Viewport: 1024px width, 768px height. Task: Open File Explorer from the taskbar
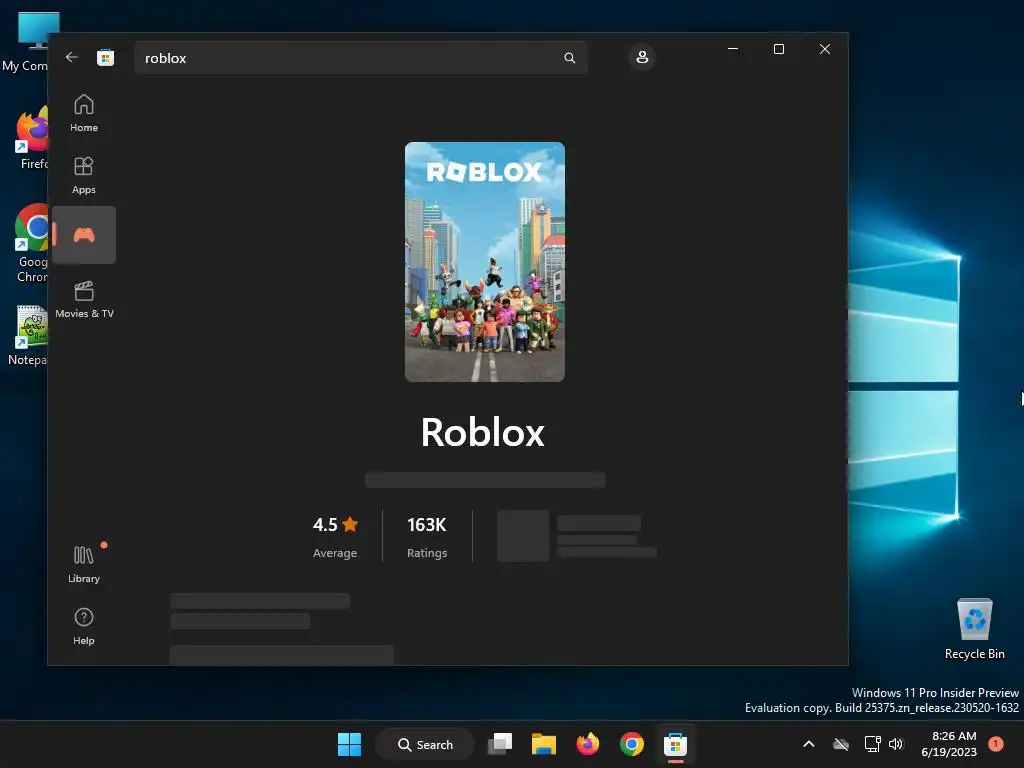543,744
